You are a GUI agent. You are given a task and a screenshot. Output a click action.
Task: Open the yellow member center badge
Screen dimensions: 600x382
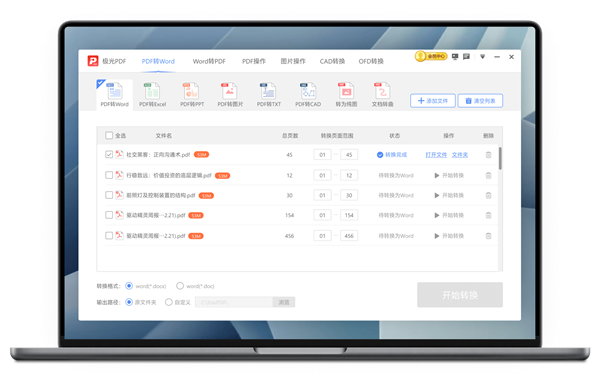pos(431,56)
